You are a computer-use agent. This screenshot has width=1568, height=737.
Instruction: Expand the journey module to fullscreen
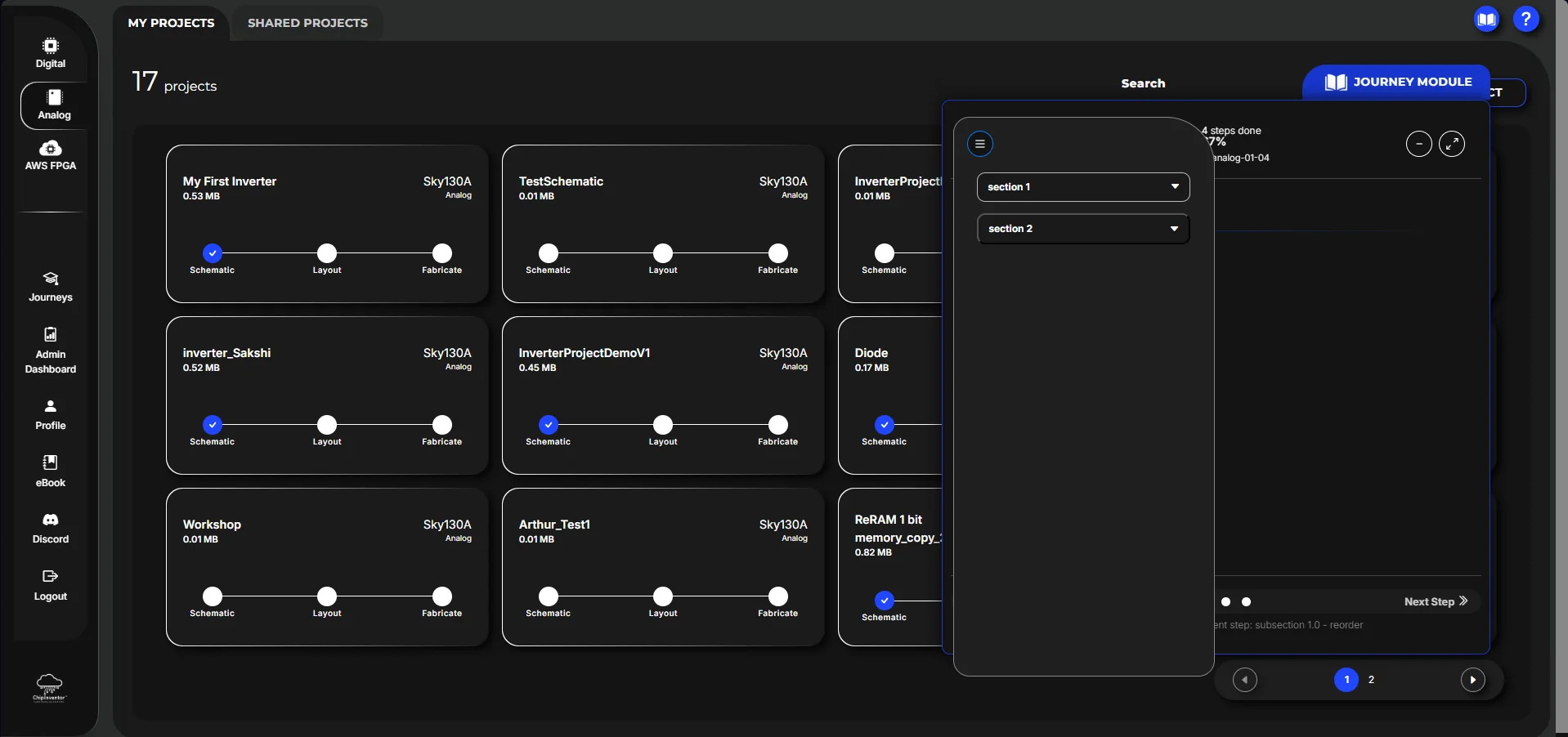[1452, 144]
